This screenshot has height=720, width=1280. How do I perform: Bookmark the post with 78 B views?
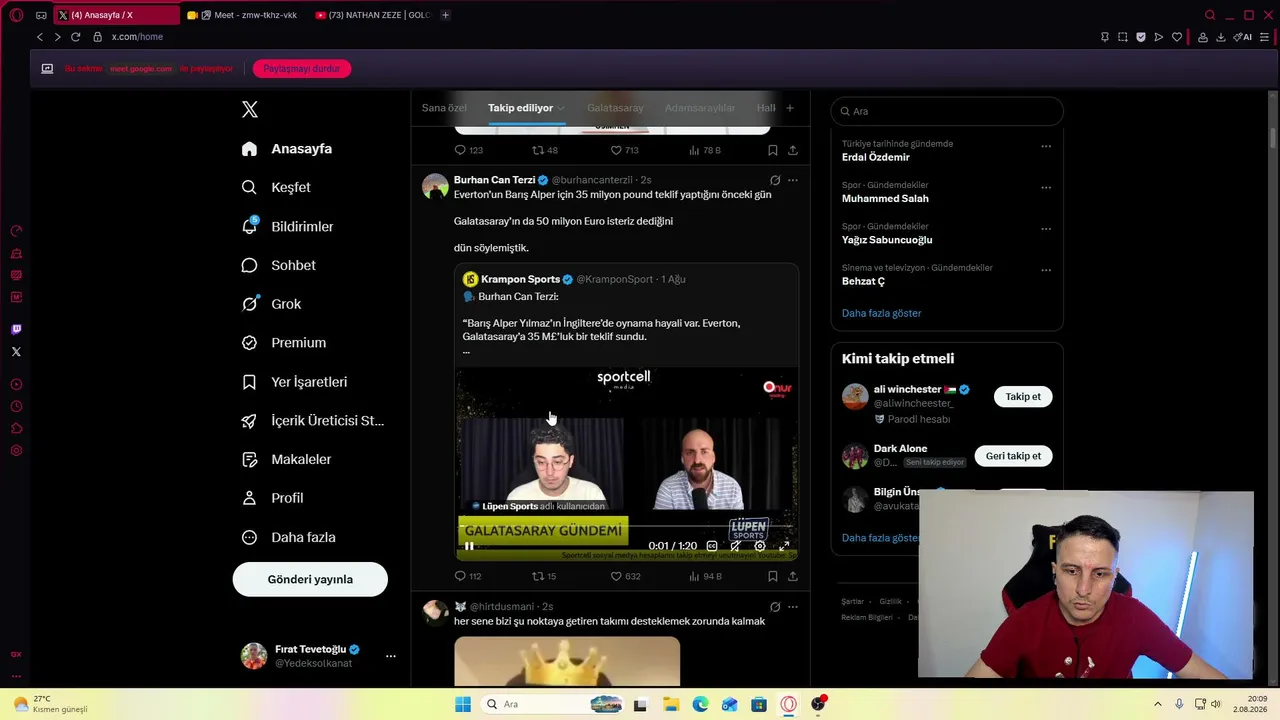coord(773,150)
